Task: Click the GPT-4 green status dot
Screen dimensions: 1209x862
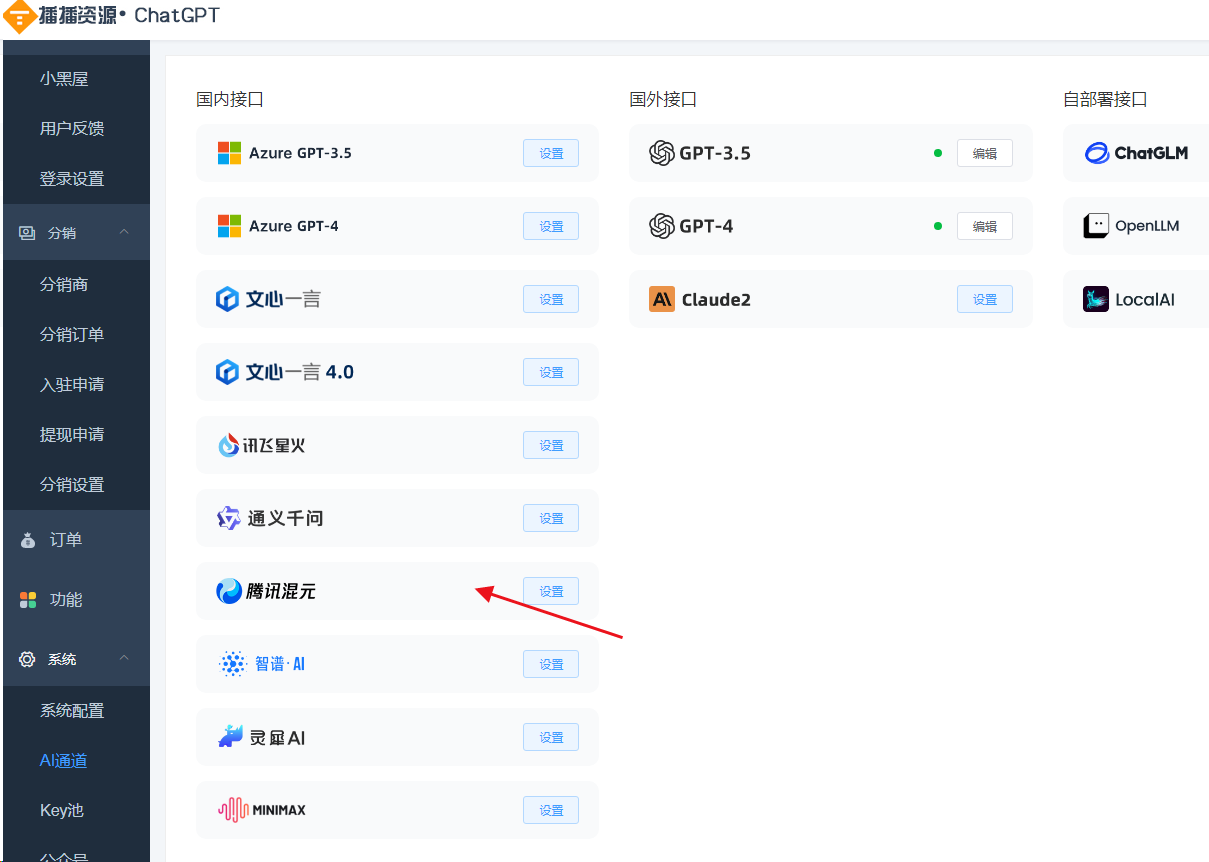Action: pyautogui.click(x=938, y=226)
